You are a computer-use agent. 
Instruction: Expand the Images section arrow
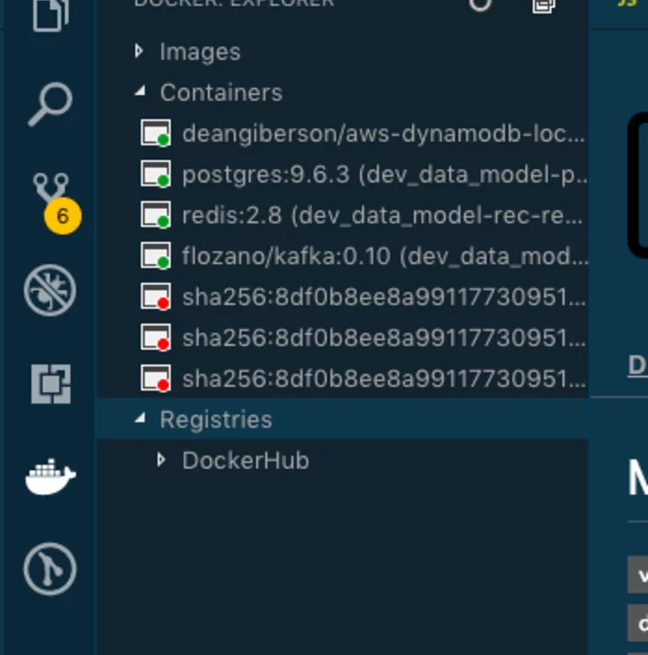point(139,51)
